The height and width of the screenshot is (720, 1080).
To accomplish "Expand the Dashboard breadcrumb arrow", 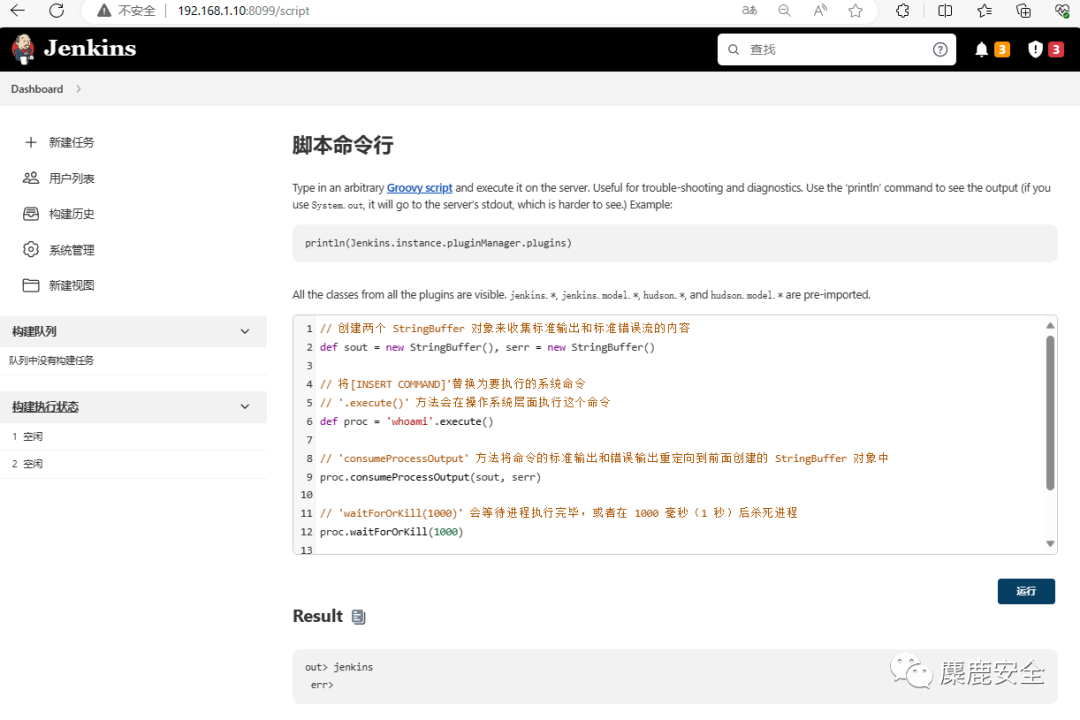I will [79, 89].
